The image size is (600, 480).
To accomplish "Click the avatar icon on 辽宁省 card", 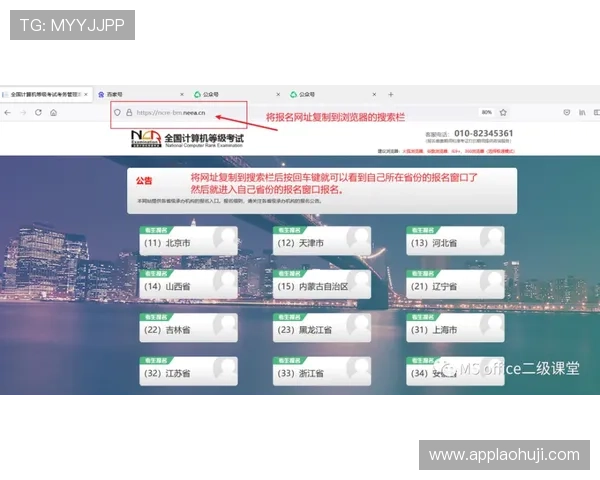I will 492,282.
